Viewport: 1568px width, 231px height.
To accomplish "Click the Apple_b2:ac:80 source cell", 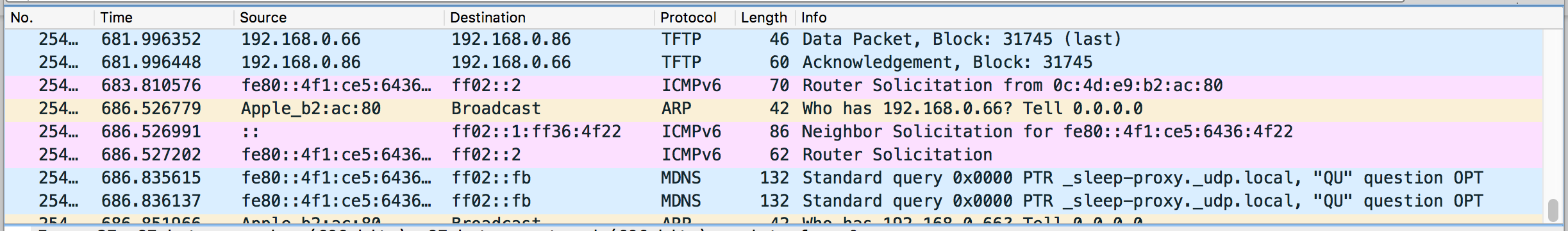I will pos(311,108).
